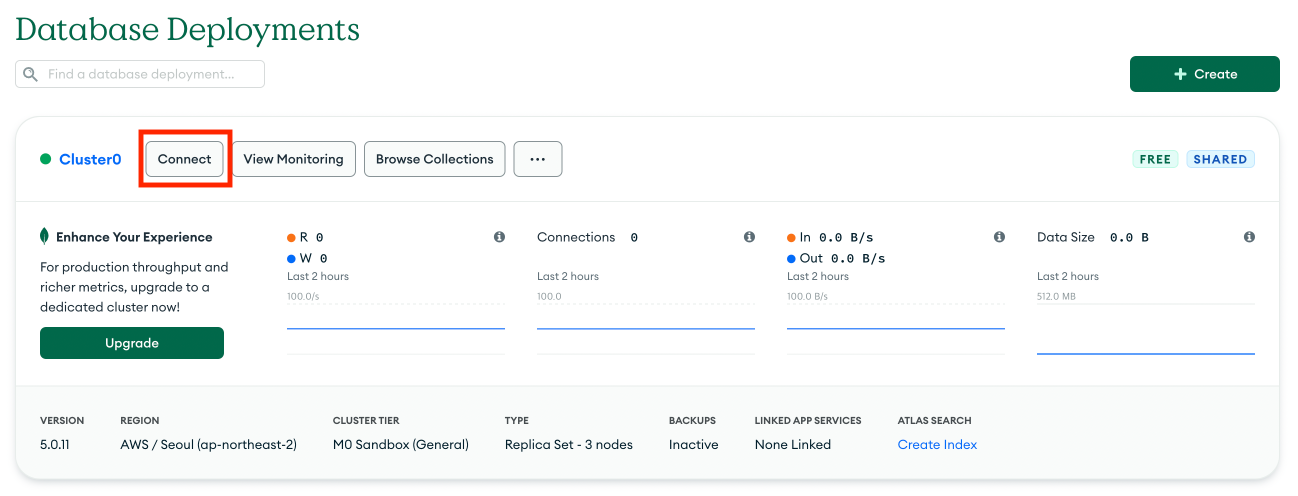Click the leaf icon beside Enhance Your Experience

click(44, 237)
